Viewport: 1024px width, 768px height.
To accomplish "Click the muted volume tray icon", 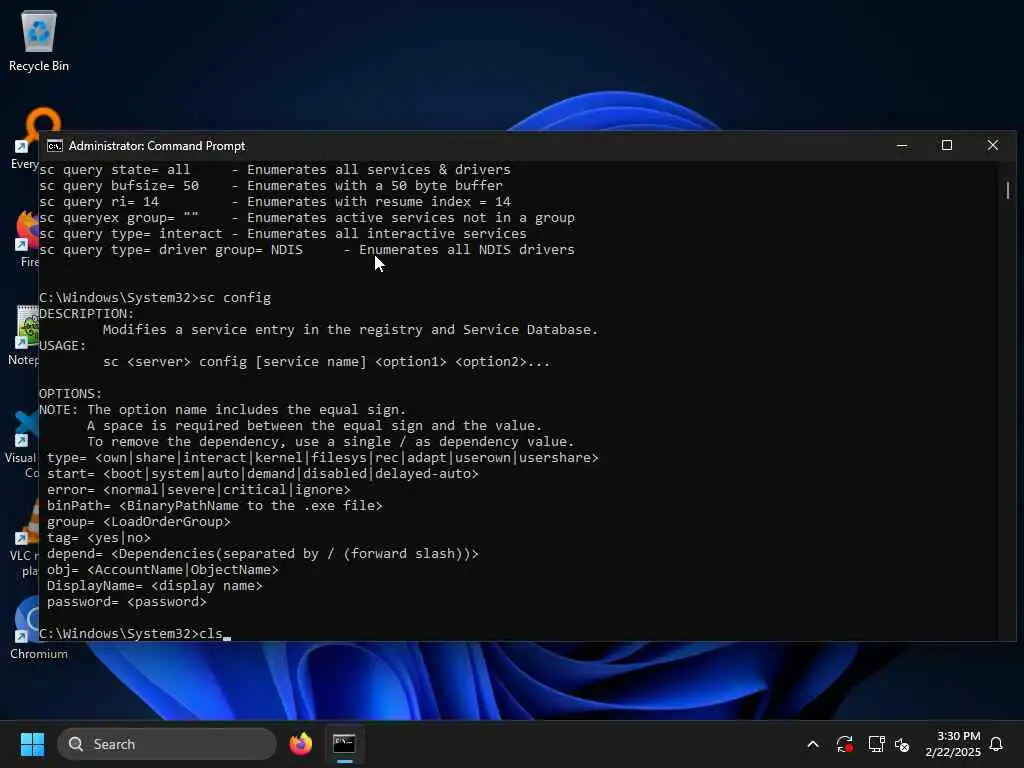I will [x=902, y=744].
